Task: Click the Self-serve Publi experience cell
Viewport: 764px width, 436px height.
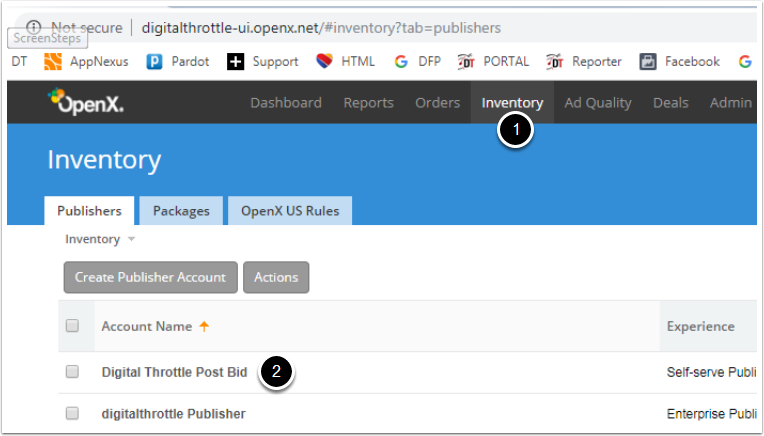Action: [711, 372]
